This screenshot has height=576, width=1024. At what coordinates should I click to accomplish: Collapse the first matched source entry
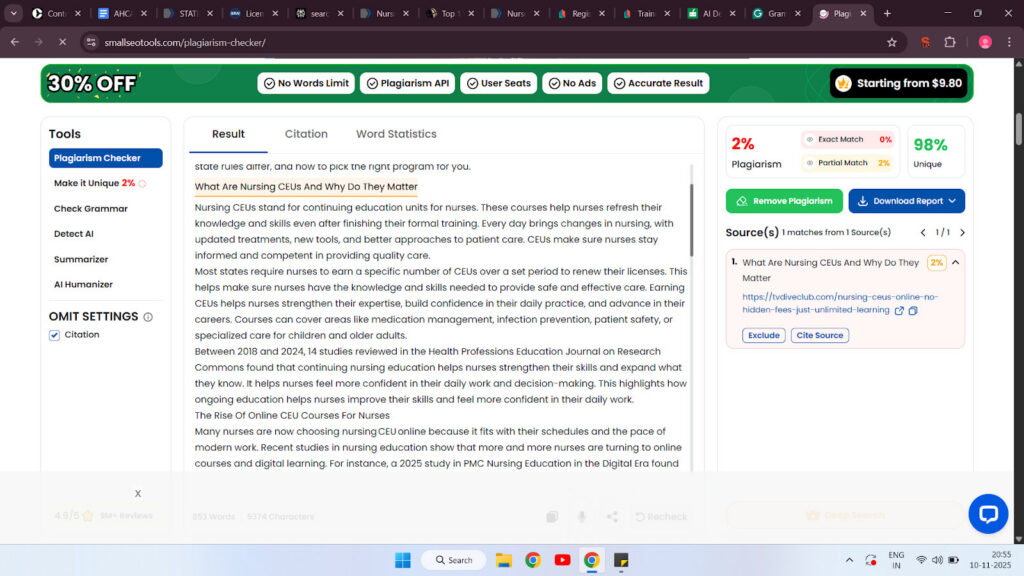(x=955, y=263)
